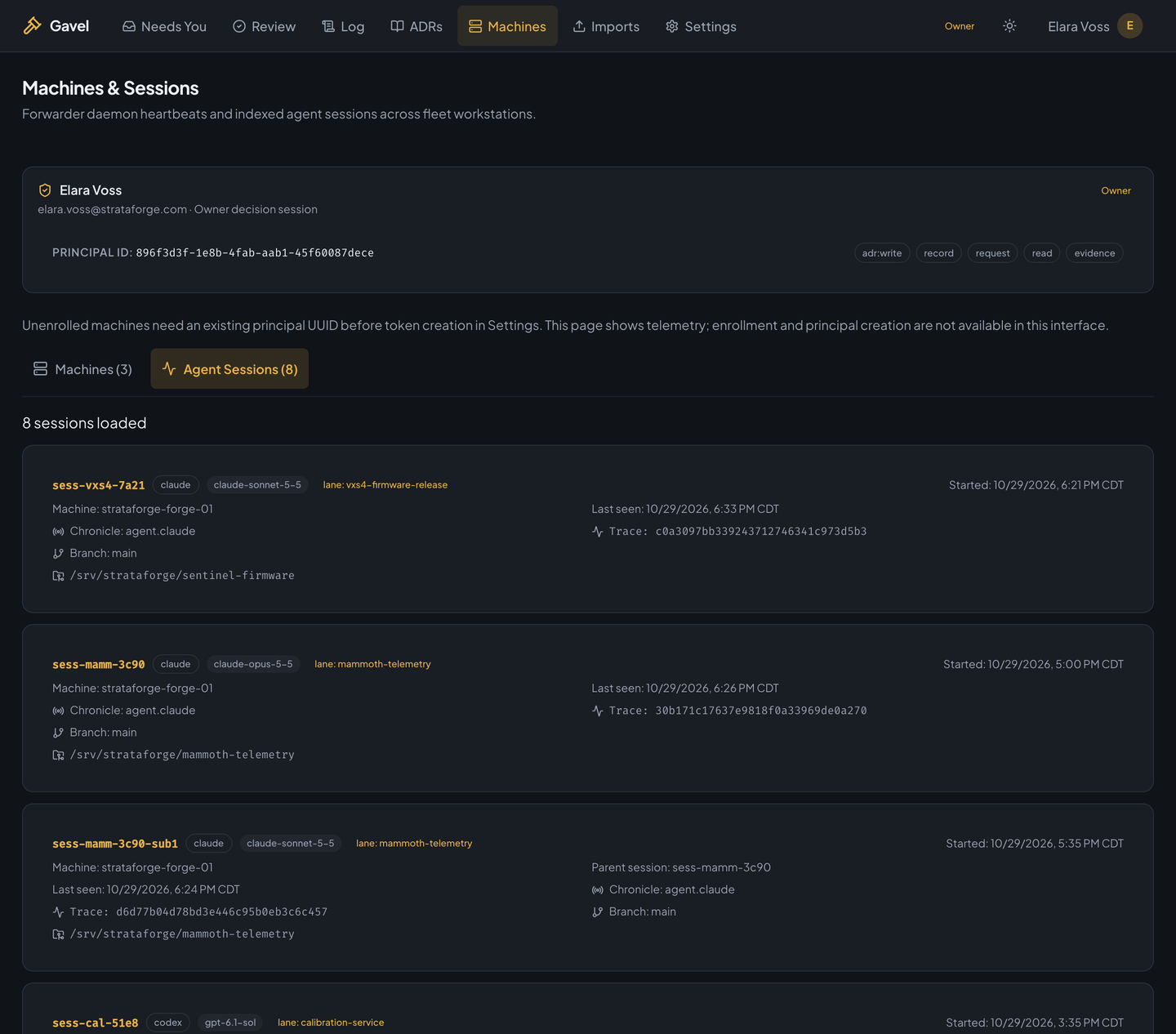Go to the Review page
Viewport: 1176px width, 1034px height.
click(x=264, y=26)
